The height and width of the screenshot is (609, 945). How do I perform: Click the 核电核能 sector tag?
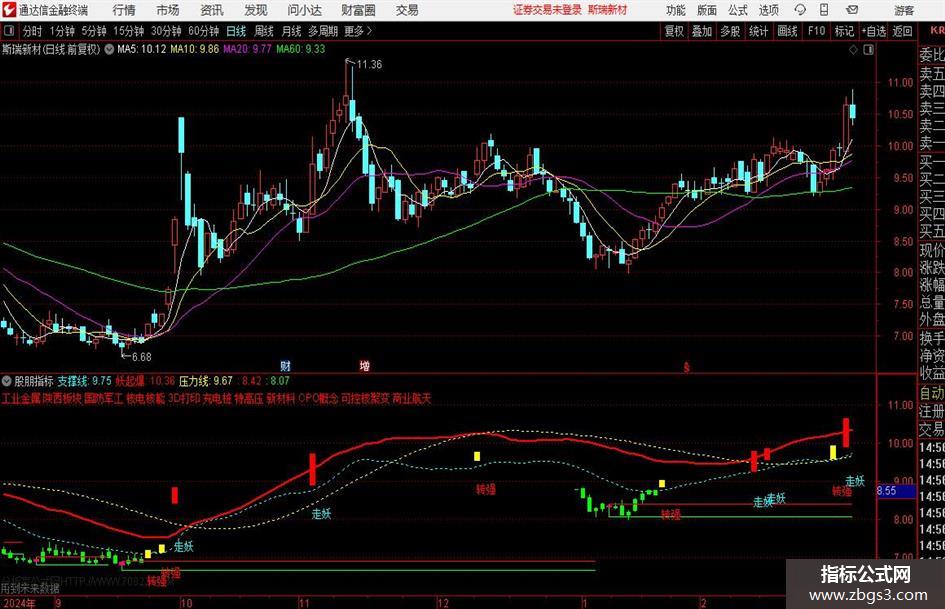(145, 399)
